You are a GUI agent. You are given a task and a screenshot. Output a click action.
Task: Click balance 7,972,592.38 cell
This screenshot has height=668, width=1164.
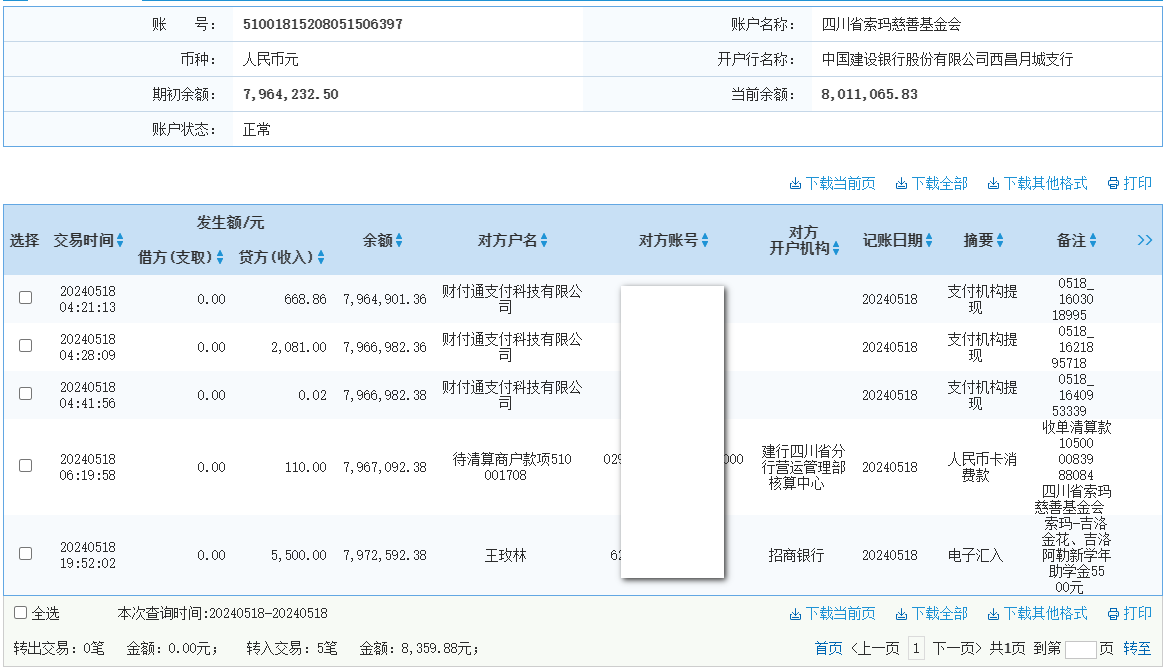click(385, 555)
